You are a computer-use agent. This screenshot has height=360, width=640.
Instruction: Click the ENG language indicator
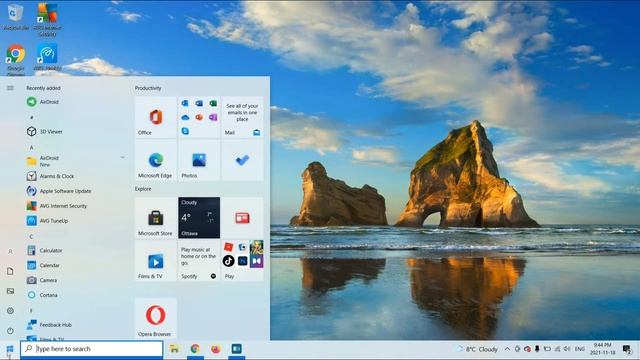pos(580,349)
